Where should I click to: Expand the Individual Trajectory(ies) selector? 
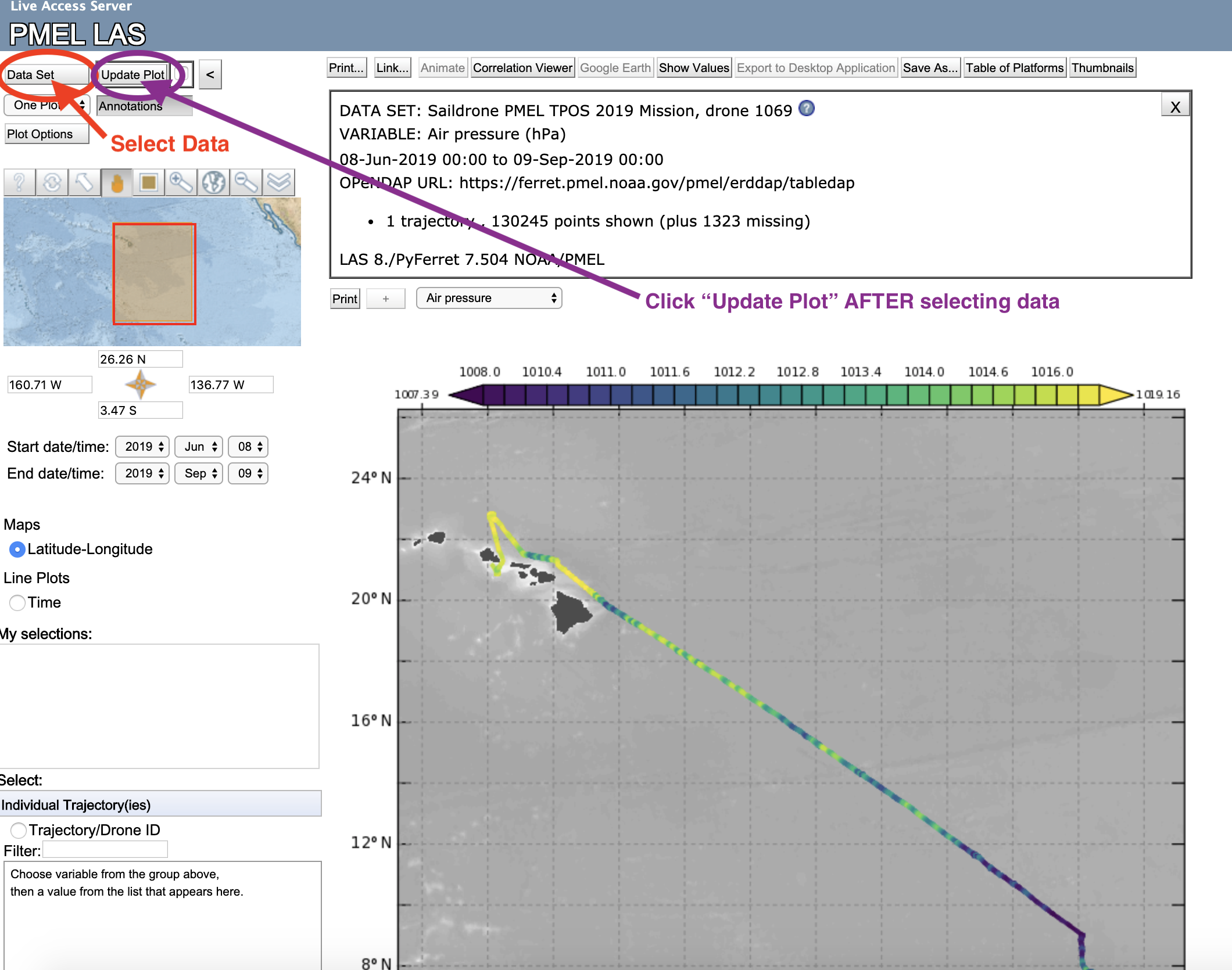click(160, 804)
